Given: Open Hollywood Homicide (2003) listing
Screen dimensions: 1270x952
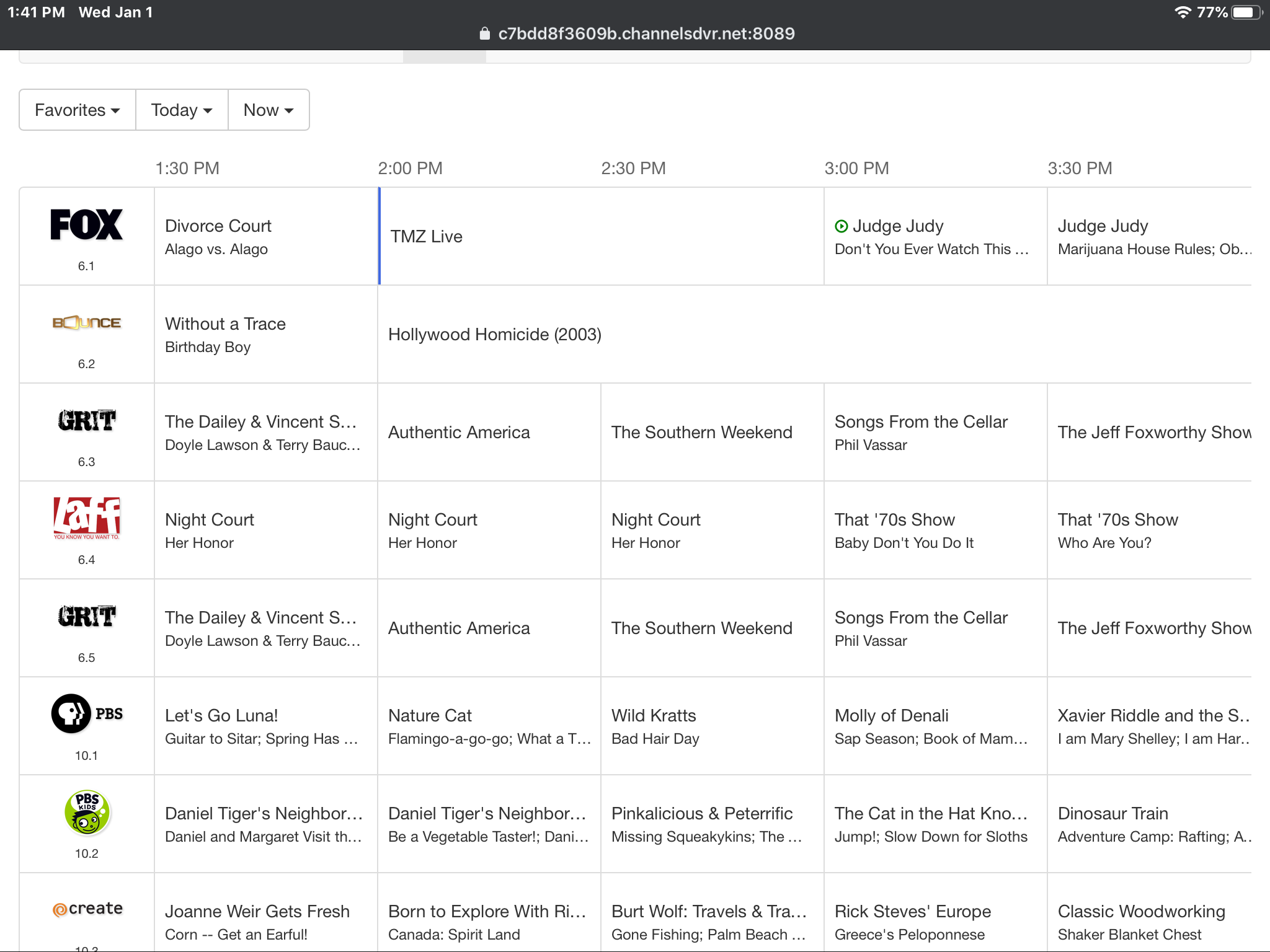Looking at the screenshot, I should 494,334.
